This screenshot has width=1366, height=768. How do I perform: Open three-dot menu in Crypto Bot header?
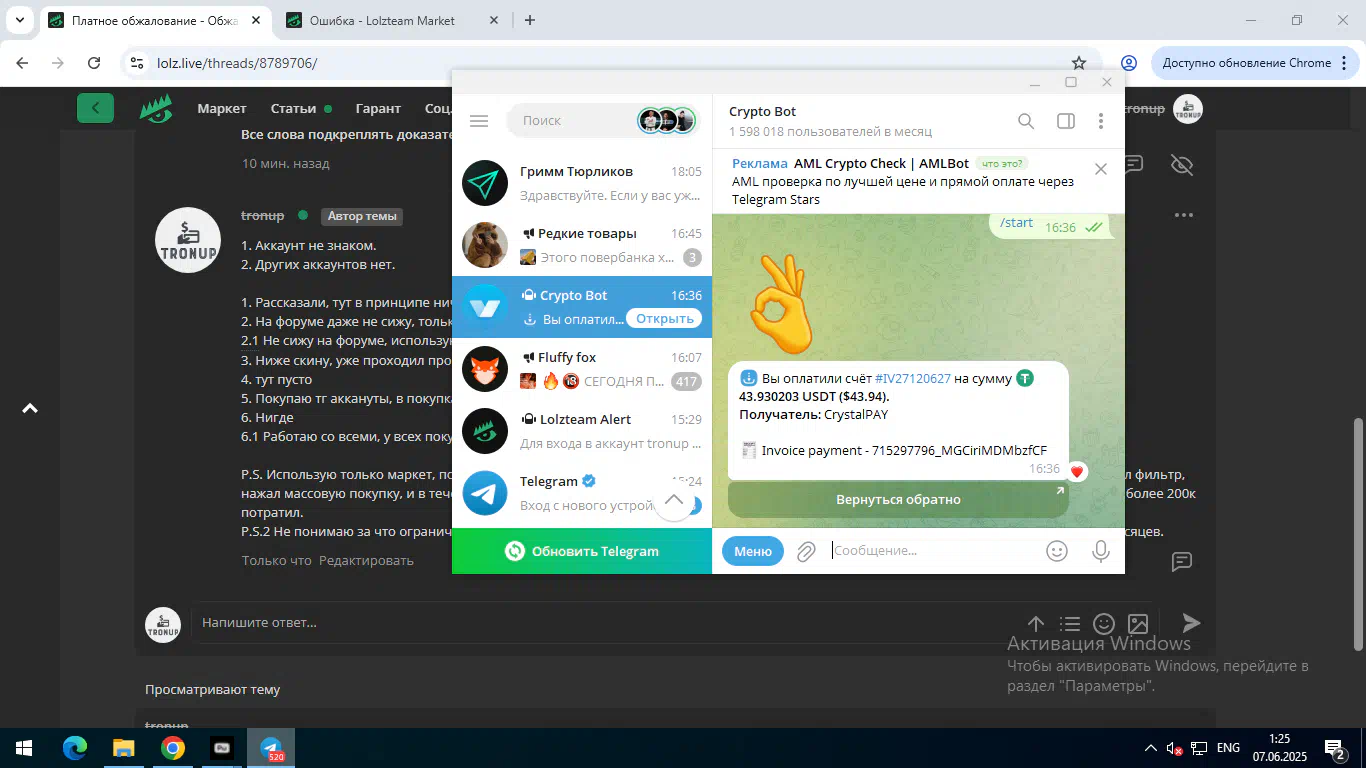click(x=1101, y=121)
